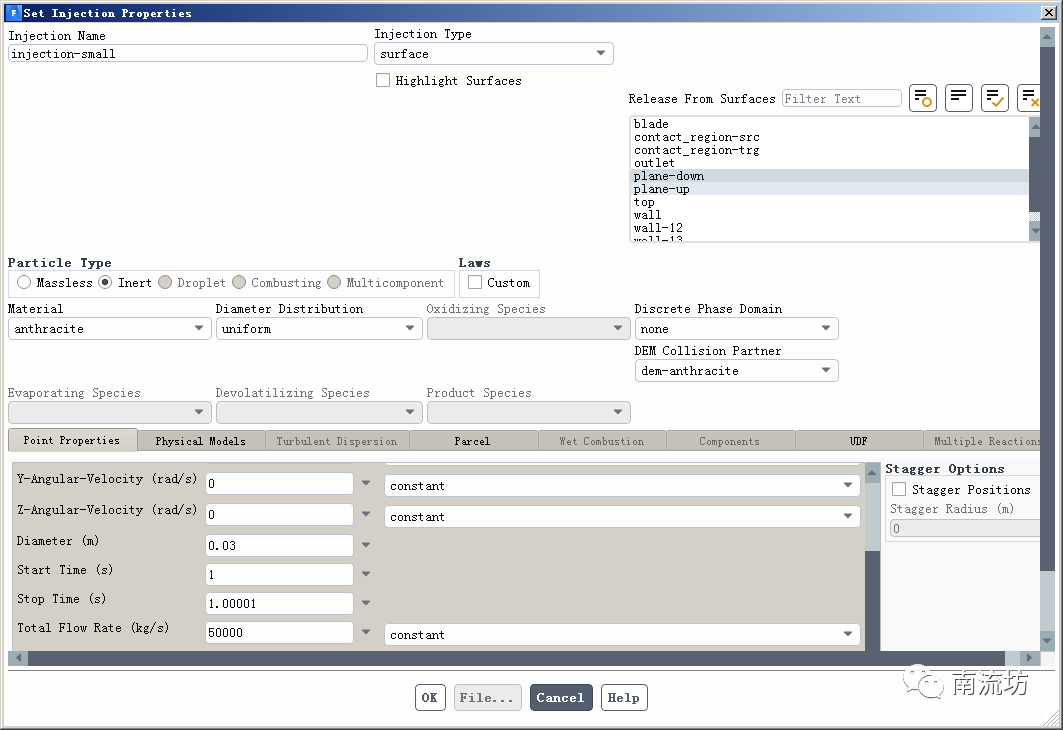Open the DEM Collision Partner dropdown
This screenshot has height=730, width=1063.
(736, 371)
